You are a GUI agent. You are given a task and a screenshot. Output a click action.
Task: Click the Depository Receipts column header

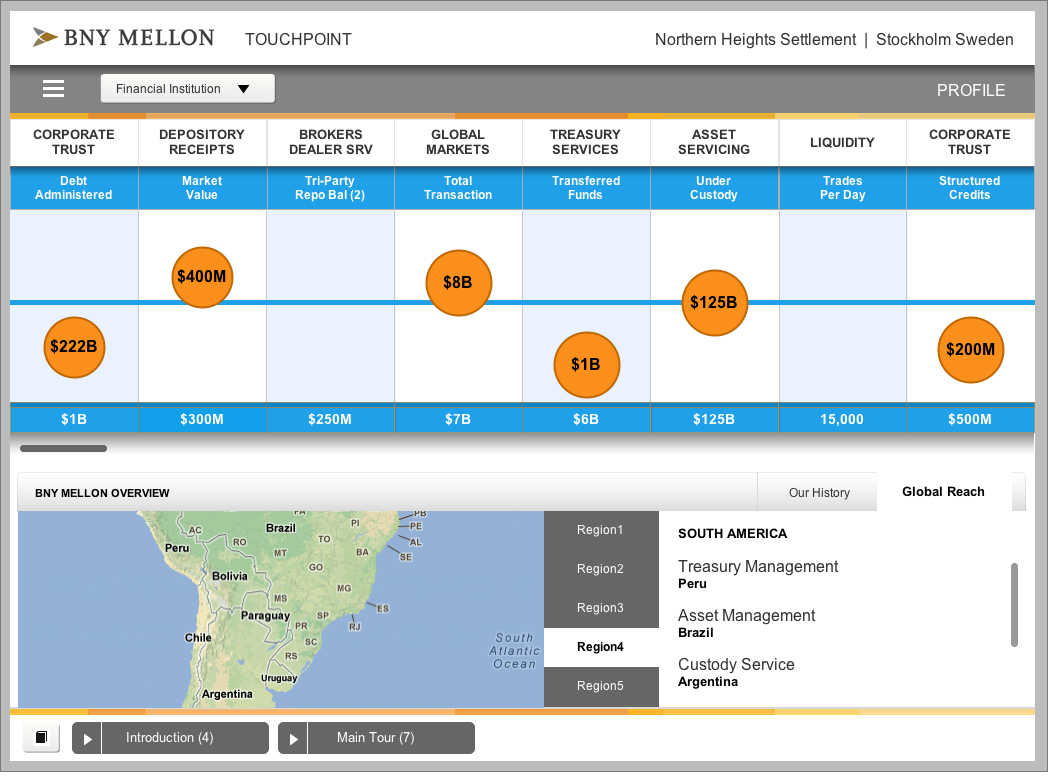click(202, 143)
